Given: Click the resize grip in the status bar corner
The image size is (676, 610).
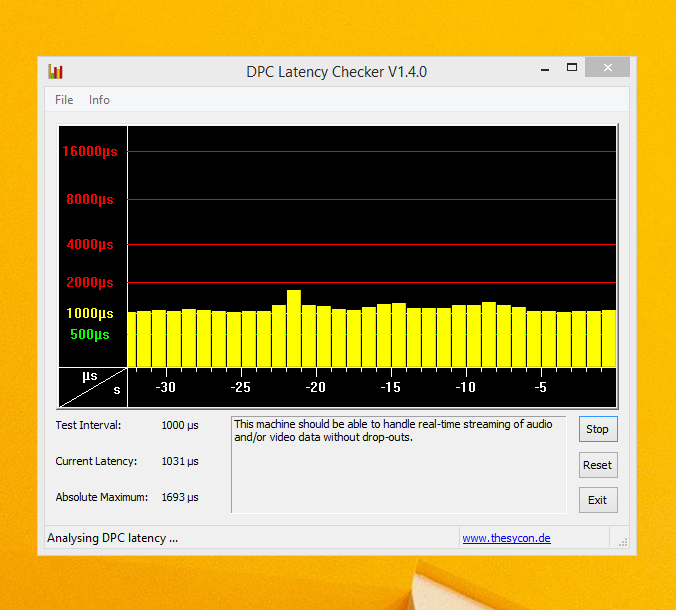Looking at the screenshot, I should tap(622, 542).
